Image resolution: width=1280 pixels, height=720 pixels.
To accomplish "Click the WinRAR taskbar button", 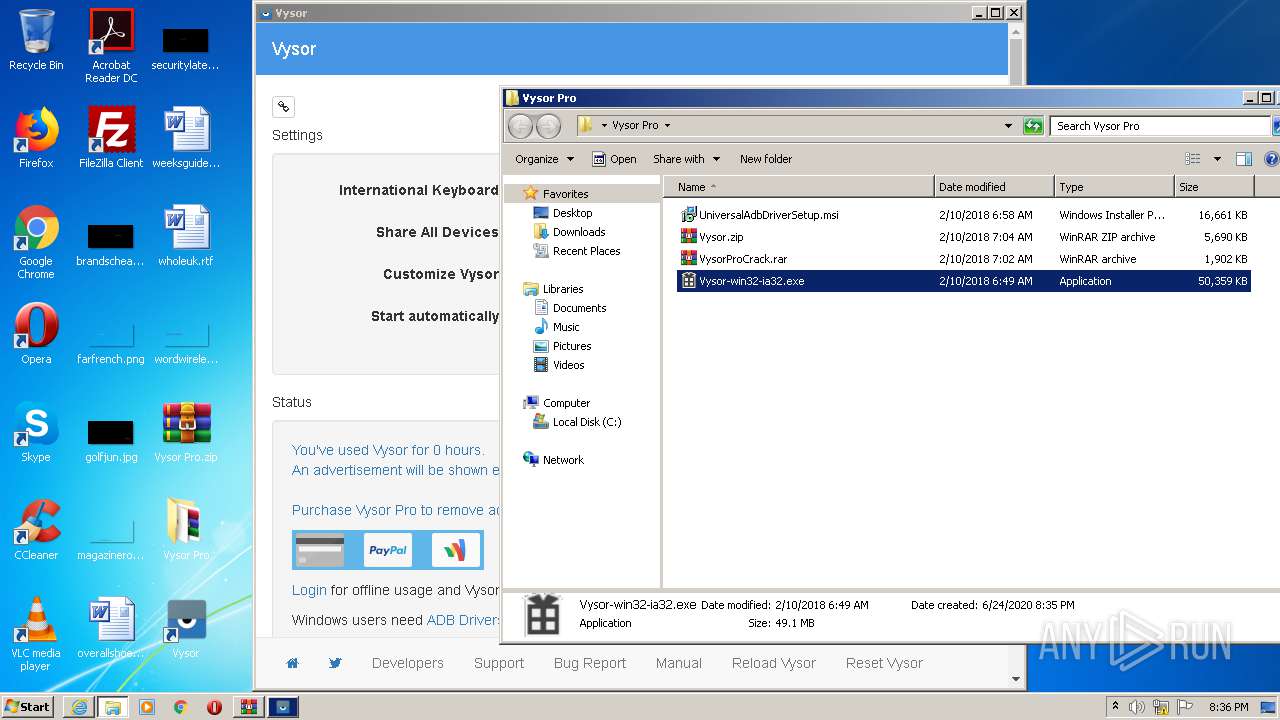I will (248, 707).
